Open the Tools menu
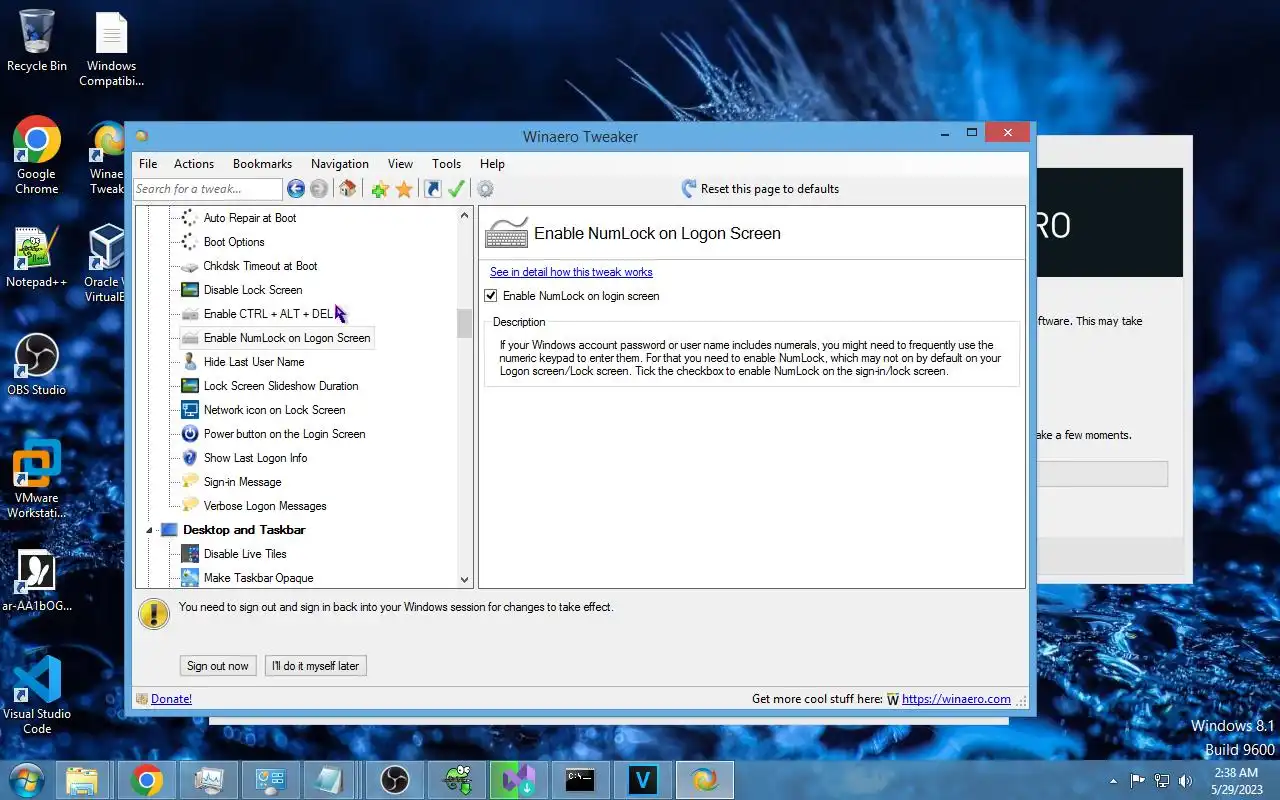 [x=447, y=164]
